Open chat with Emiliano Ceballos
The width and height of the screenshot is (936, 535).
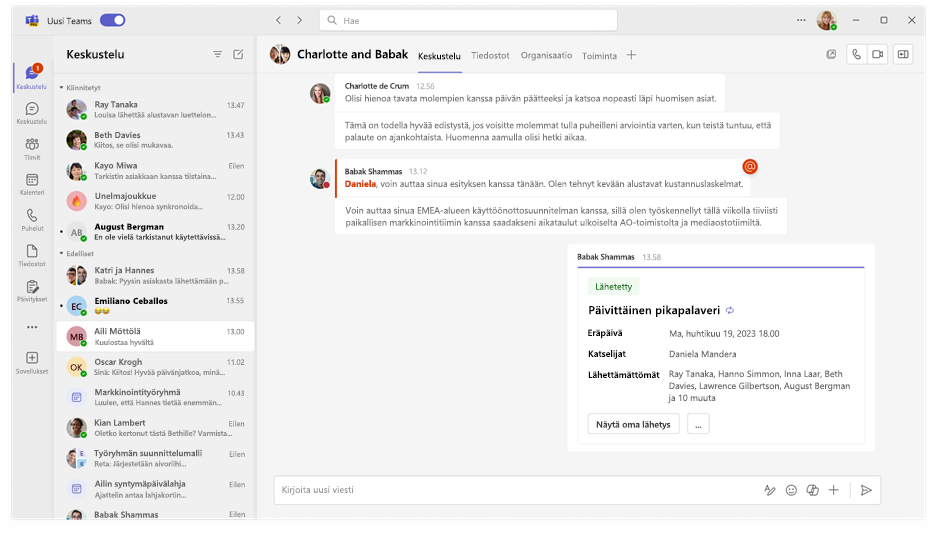155,306
